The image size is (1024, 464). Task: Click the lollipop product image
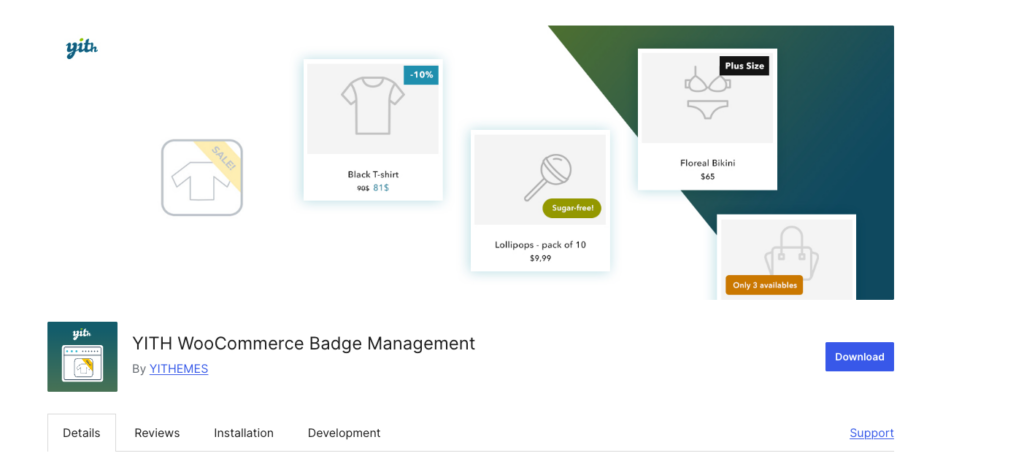[540, 180]
